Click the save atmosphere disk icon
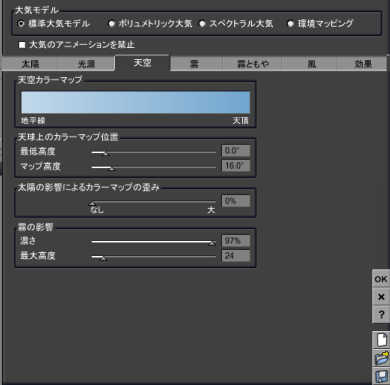Viewport: 390px width, 385px height. 381,376
